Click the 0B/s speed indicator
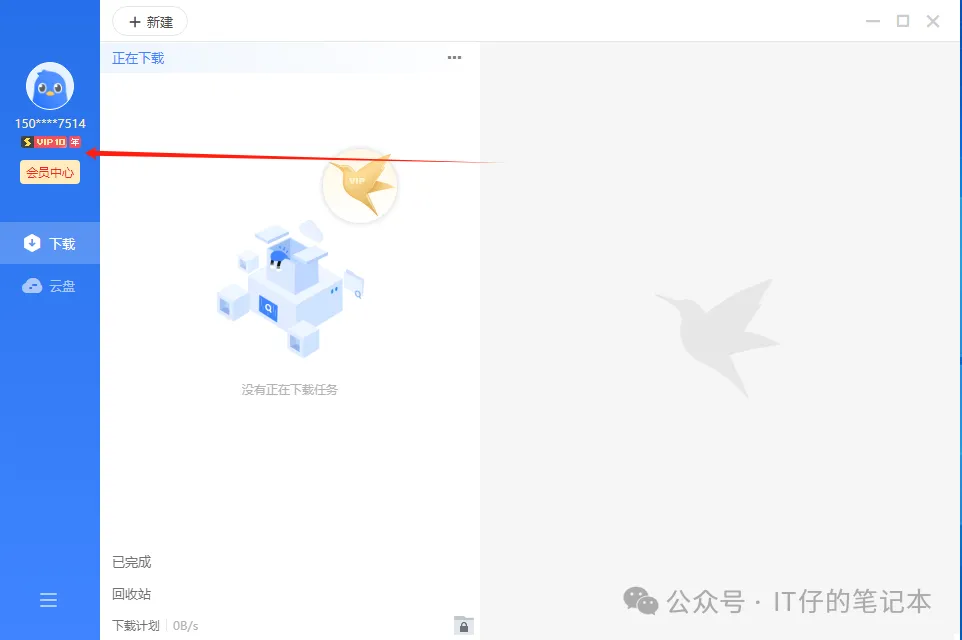This screenshot has height=640, width=962. 185,626
